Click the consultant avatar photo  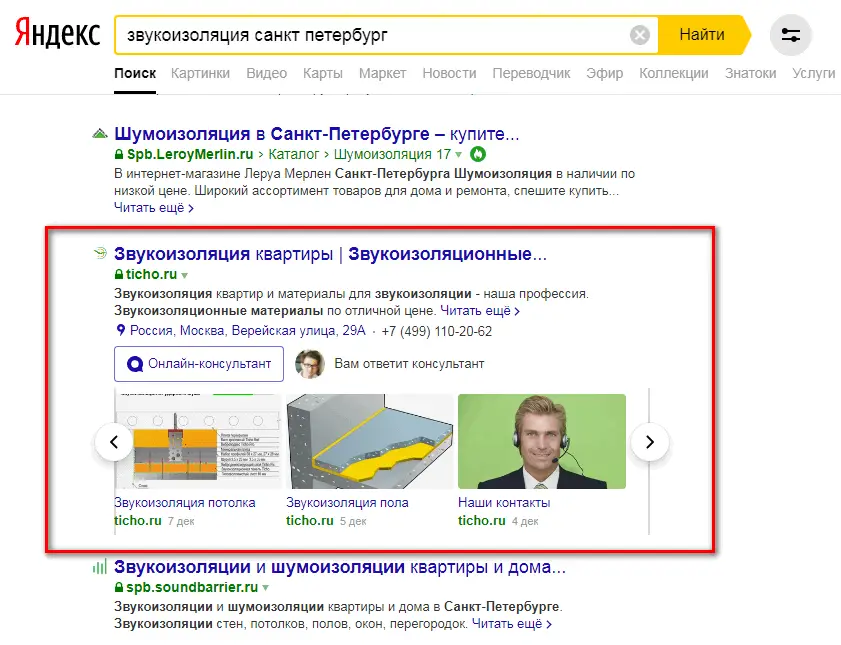[x=310, y=364]
